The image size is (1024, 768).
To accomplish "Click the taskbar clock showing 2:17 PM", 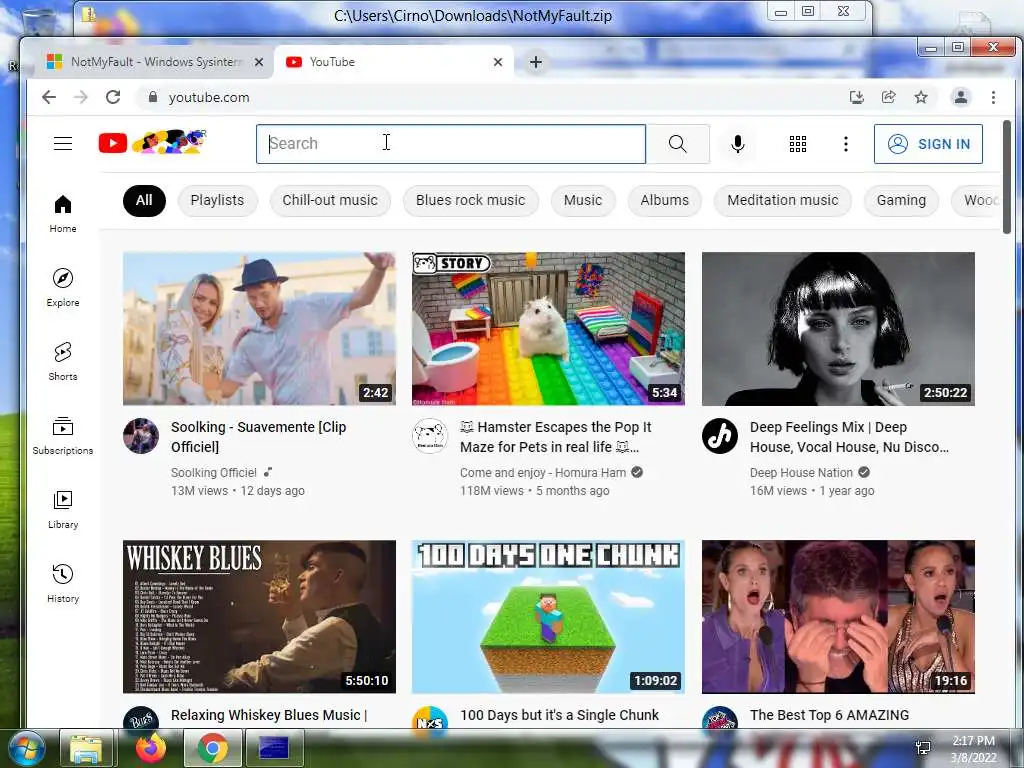I will (973, 749).
